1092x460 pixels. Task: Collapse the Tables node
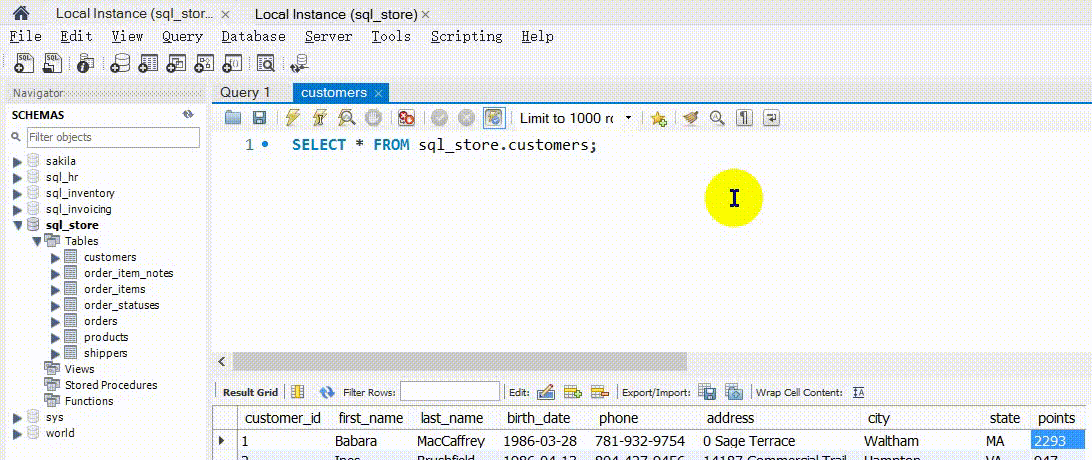[x=37, y=241]
